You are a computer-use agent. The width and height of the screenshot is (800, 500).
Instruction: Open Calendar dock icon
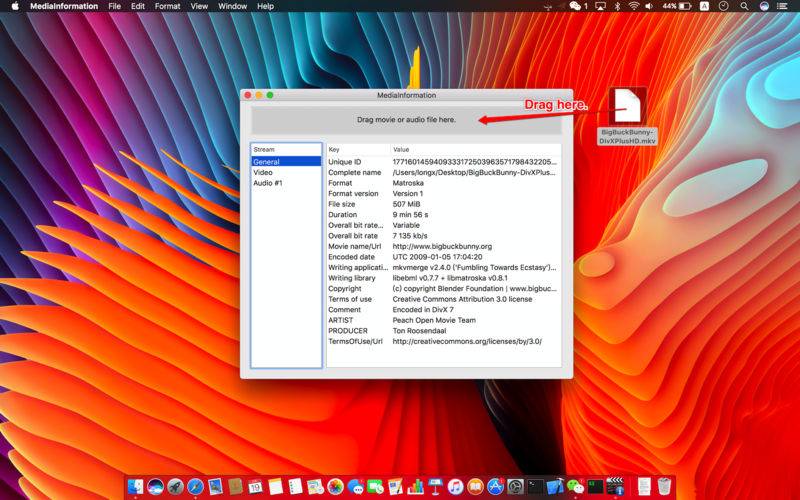click(255, 486)
